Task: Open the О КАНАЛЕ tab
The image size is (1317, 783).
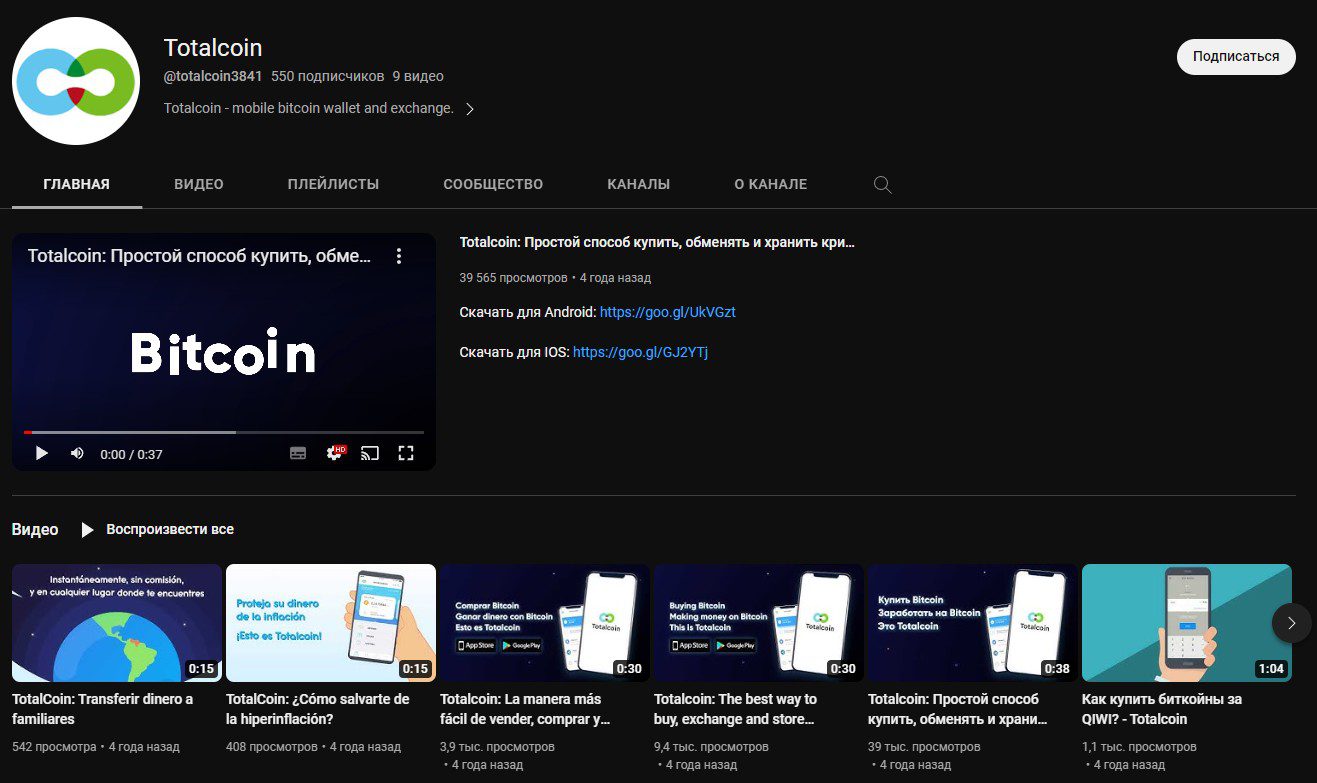Action: pyautogui.click(x=771, y=184)
